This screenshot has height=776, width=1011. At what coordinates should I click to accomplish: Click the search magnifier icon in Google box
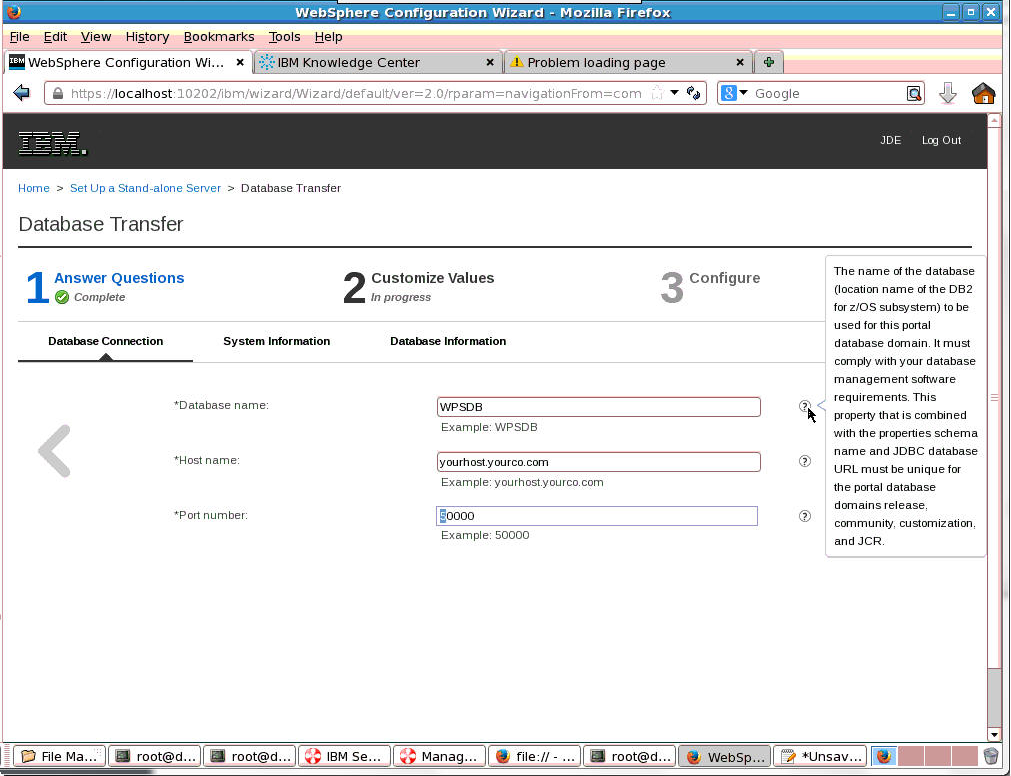point(914,93)
